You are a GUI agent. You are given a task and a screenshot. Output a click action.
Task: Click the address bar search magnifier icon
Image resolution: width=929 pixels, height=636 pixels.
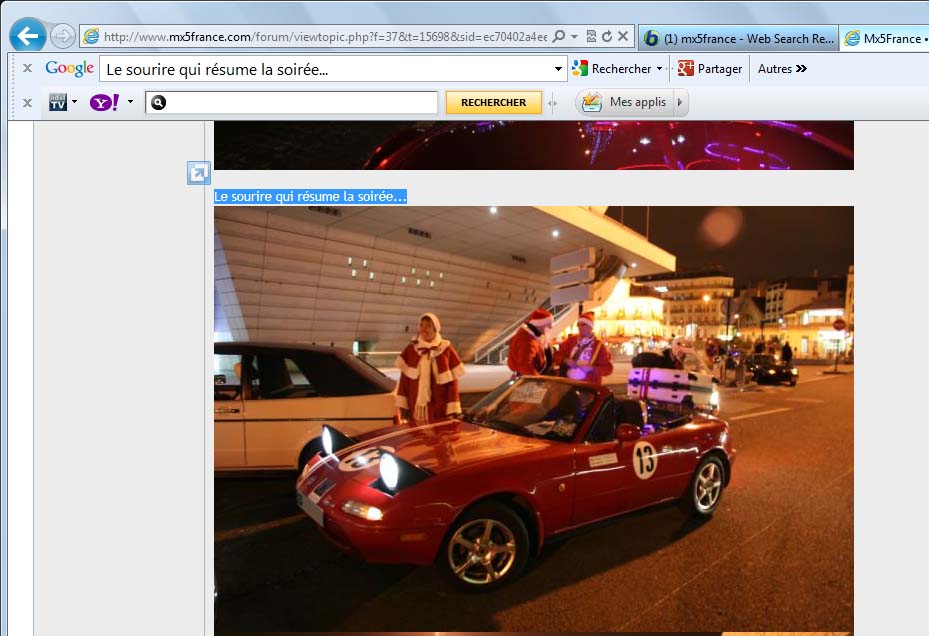pos(559,37)
